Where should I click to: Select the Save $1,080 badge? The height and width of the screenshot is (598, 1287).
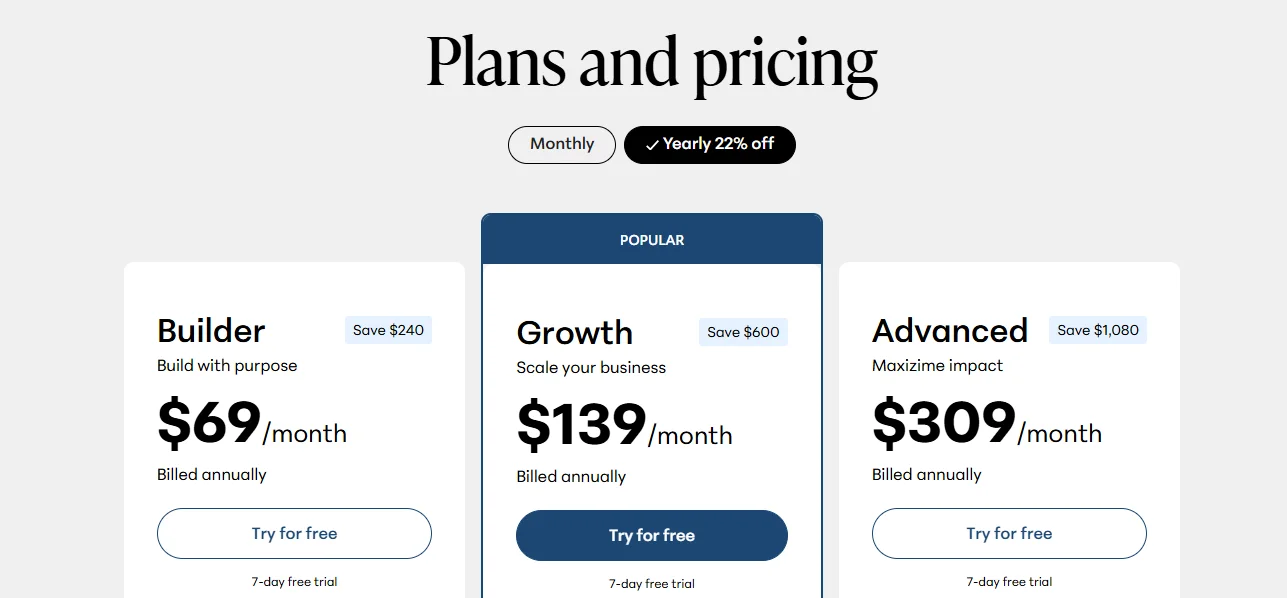pos(1097,330)
